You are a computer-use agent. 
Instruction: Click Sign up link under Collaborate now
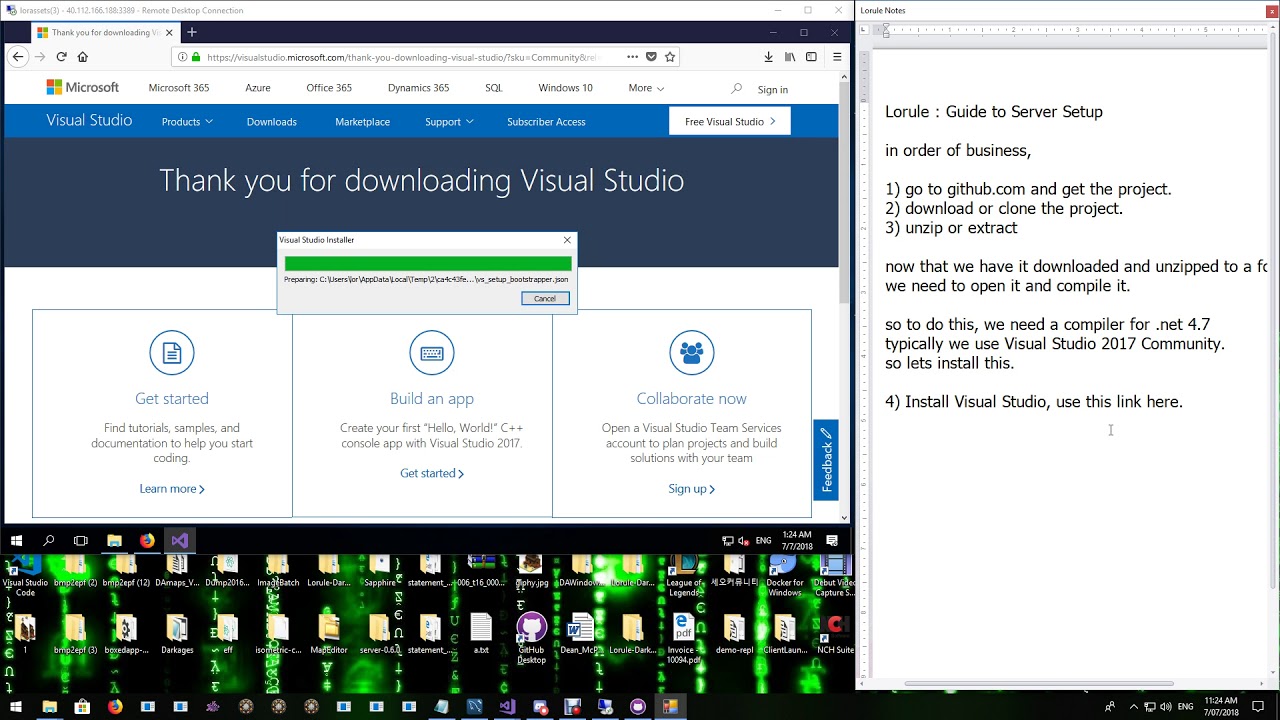tap(691, 489)
